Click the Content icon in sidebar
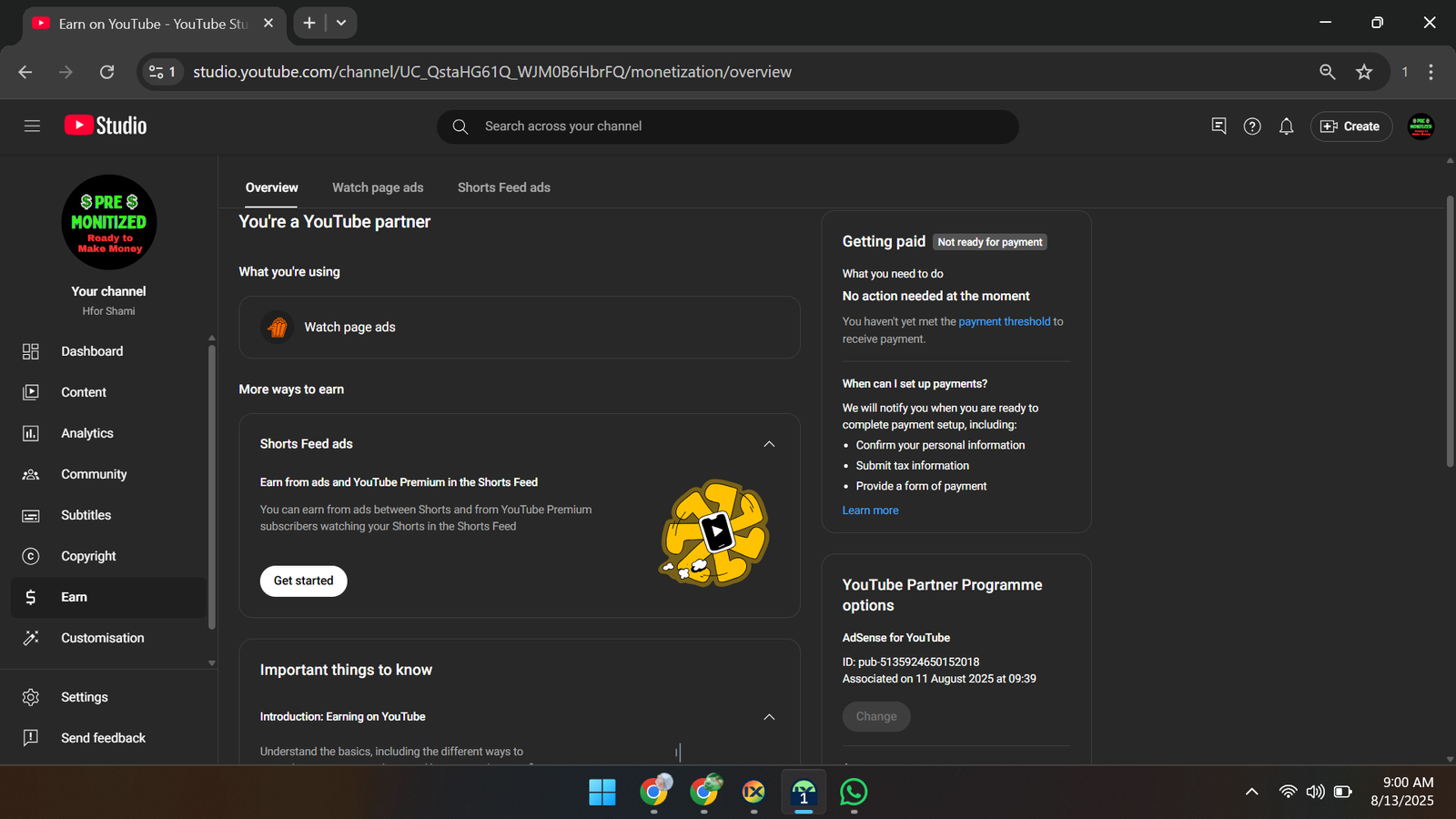Image resolution: width=1456 pixels, height=819 pixels. [x=31, y=392]
